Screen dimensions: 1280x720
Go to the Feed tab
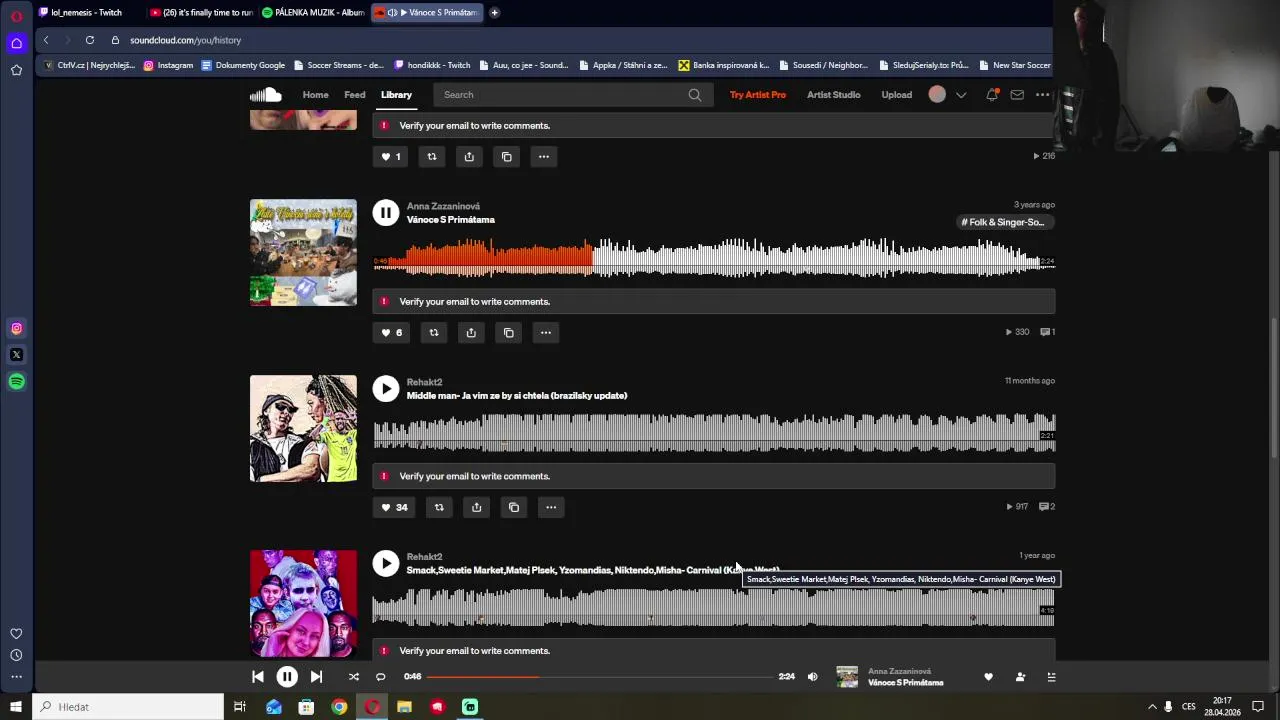point(355,95)
